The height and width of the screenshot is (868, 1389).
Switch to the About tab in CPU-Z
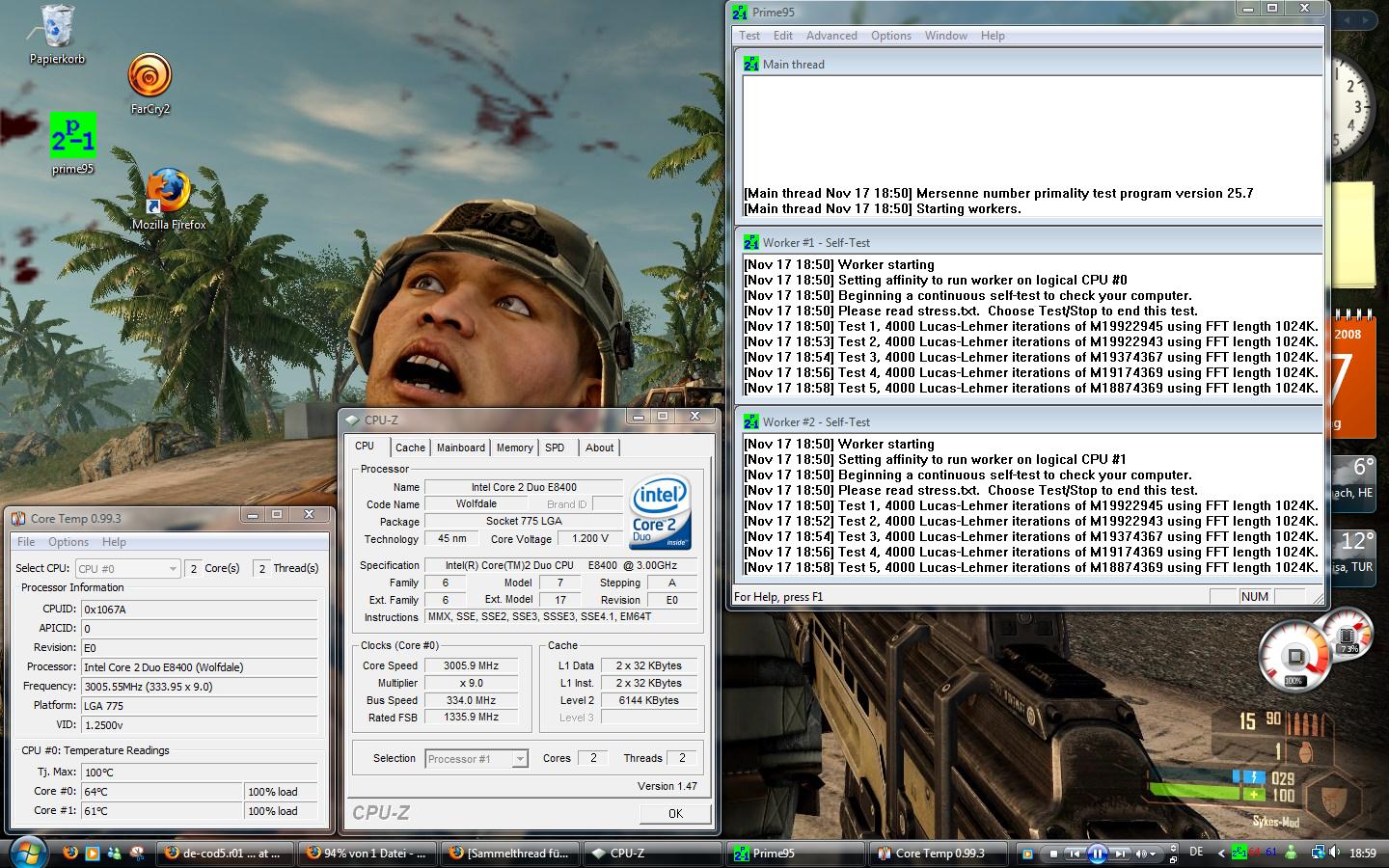599,448
